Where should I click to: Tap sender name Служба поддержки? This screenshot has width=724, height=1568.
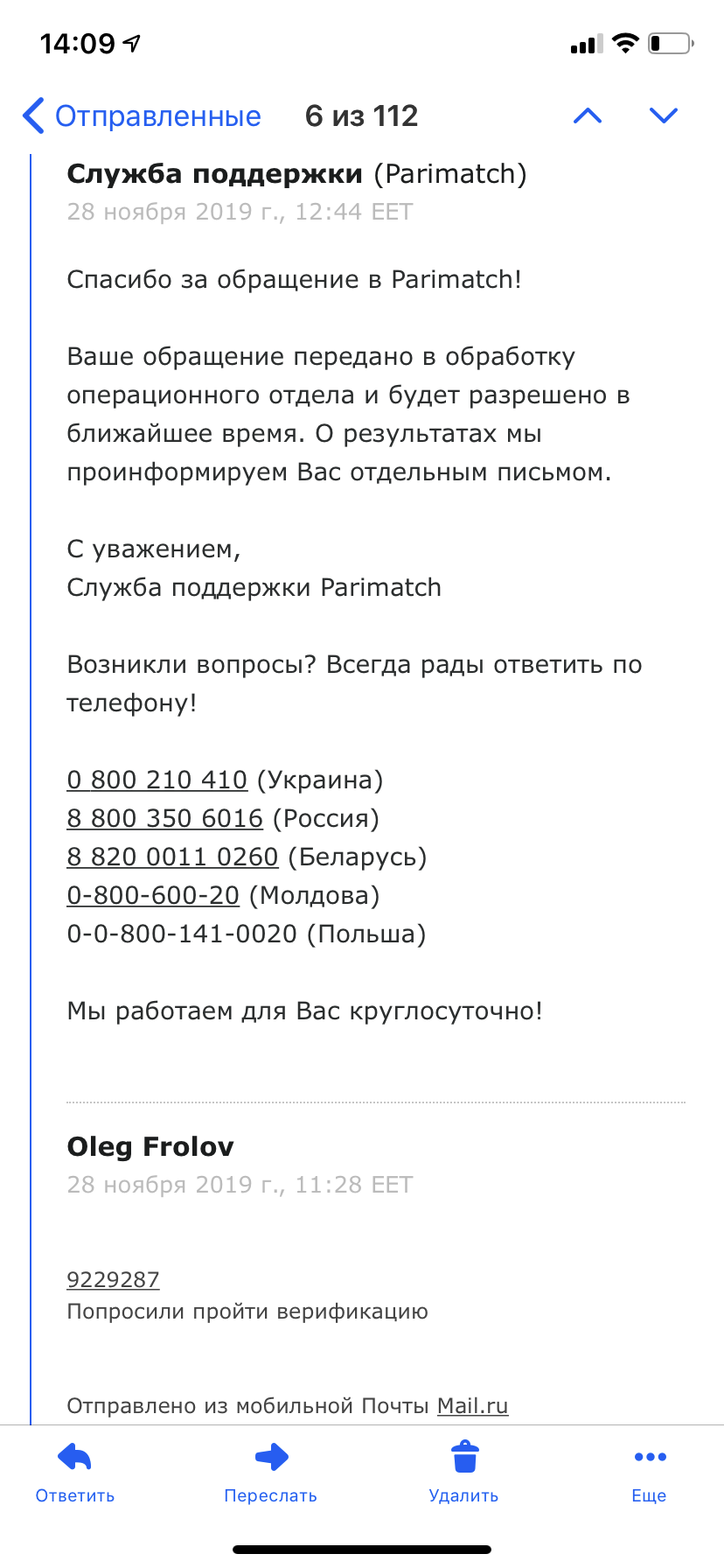pos(214,174)
